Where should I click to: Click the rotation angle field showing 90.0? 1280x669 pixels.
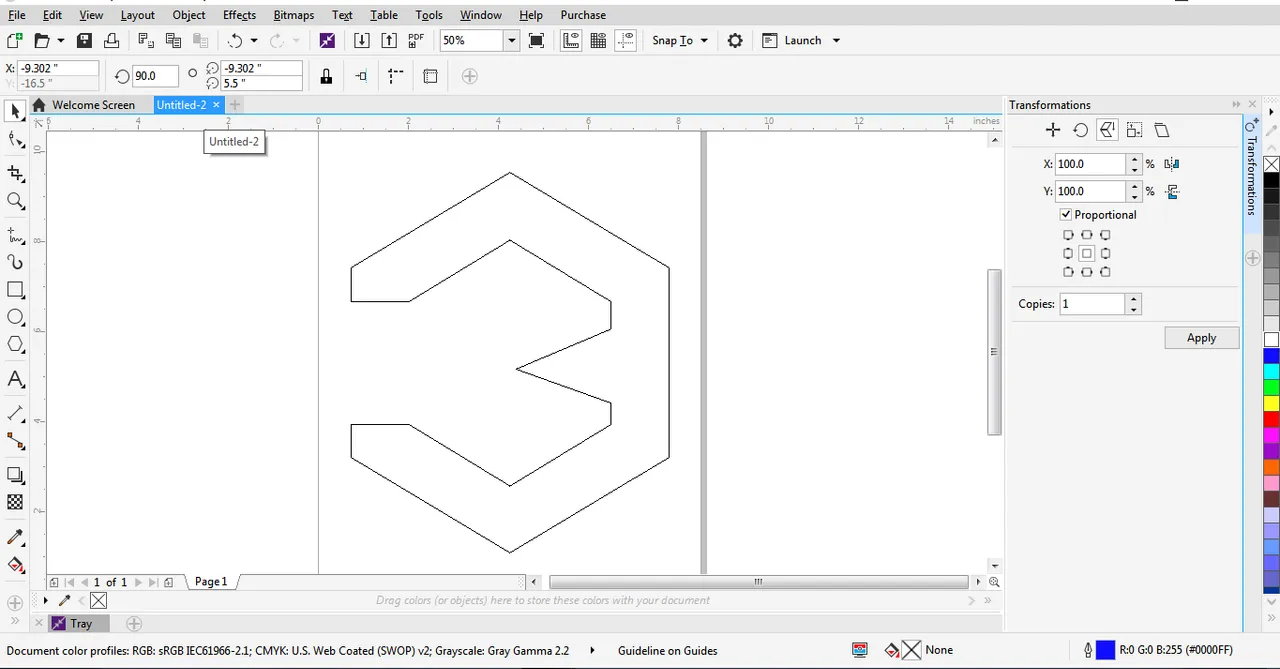click(155, 76)
